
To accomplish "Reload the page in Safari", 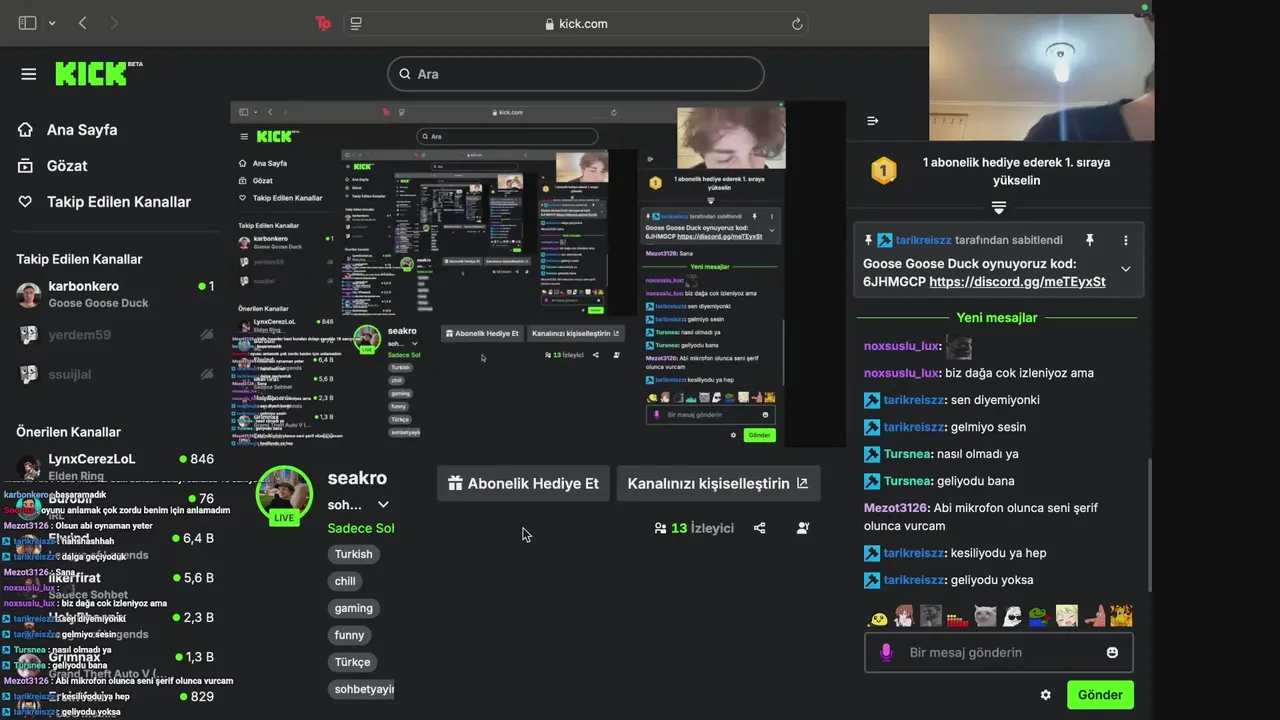I will (x=797, y=24).
